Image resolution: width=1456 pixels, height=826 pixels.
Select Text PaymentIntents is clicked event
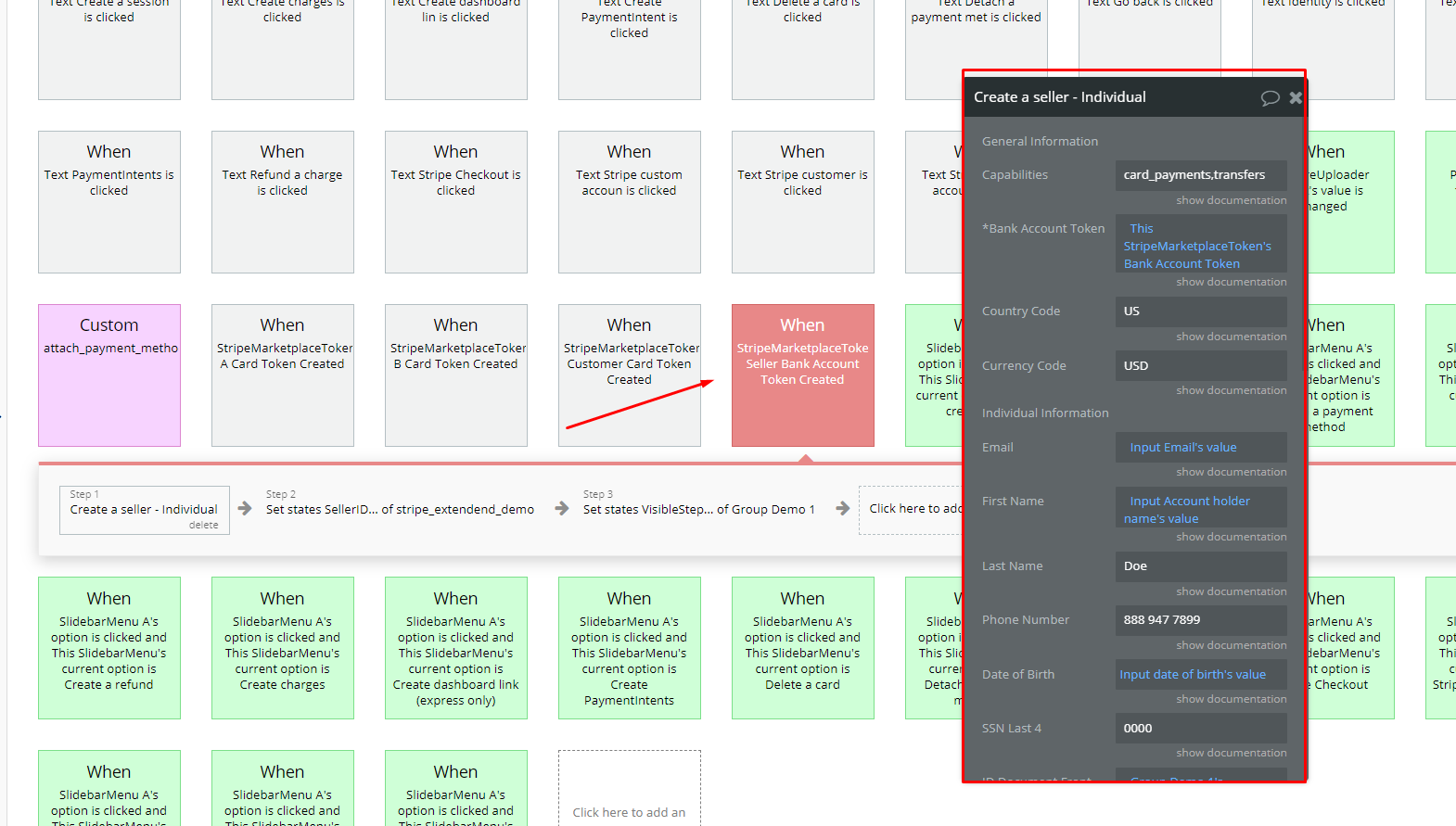point(109,202)
